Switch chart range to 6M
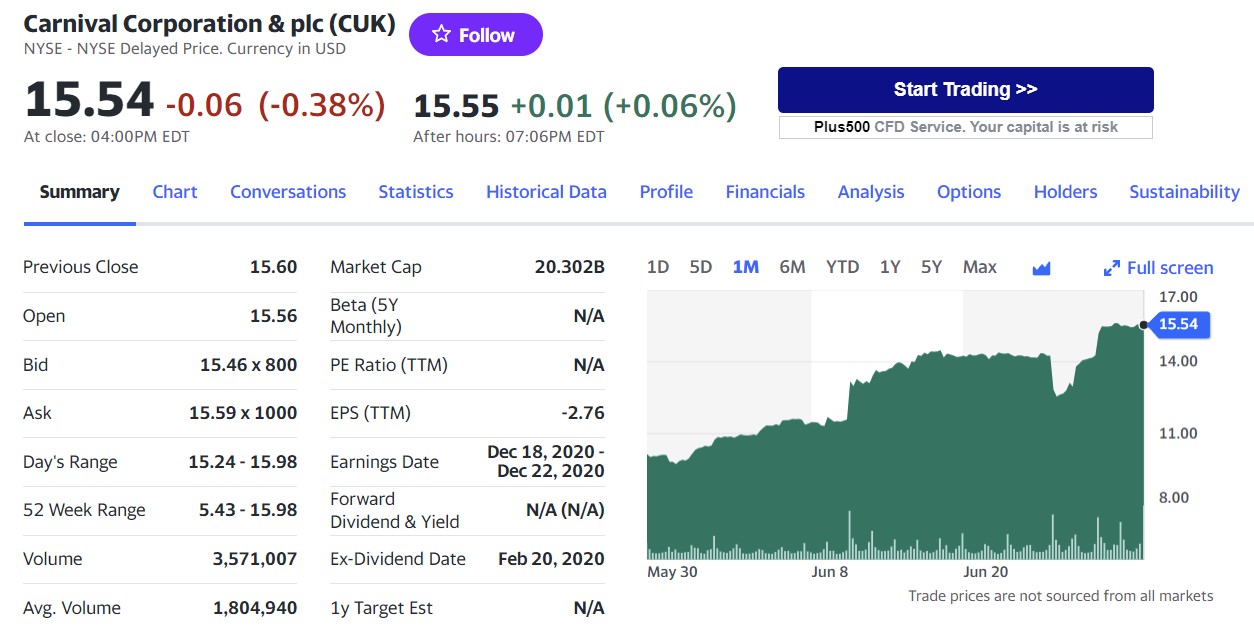Viewport: 1254px width, 642px height. 792,267
